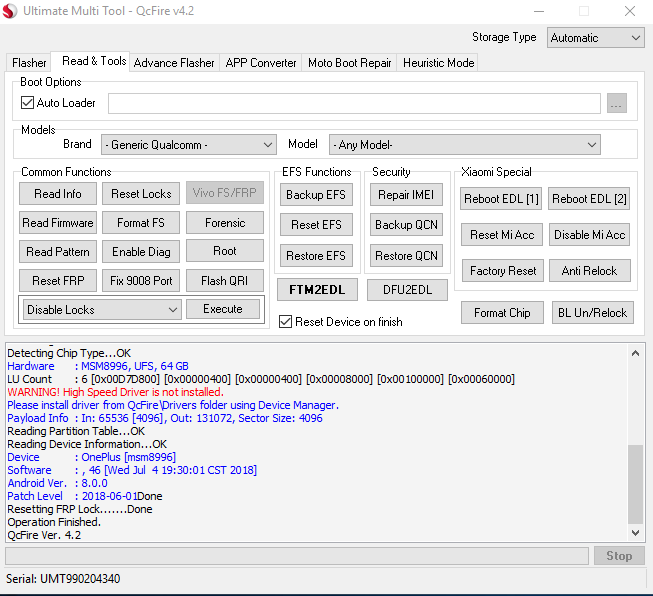This screenshot has width=653, height=596.
Task: Click the Format Chip button
Action: tap(502, 313)
